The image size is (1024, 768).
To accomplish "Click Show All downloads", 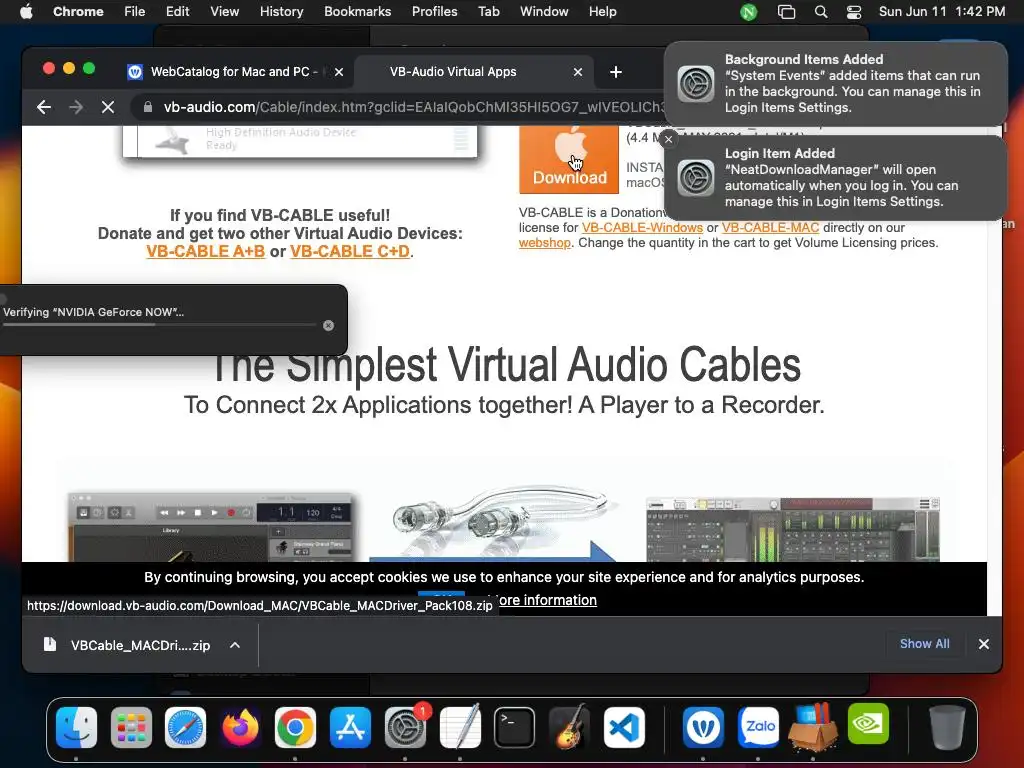I will tap(924, 644).
